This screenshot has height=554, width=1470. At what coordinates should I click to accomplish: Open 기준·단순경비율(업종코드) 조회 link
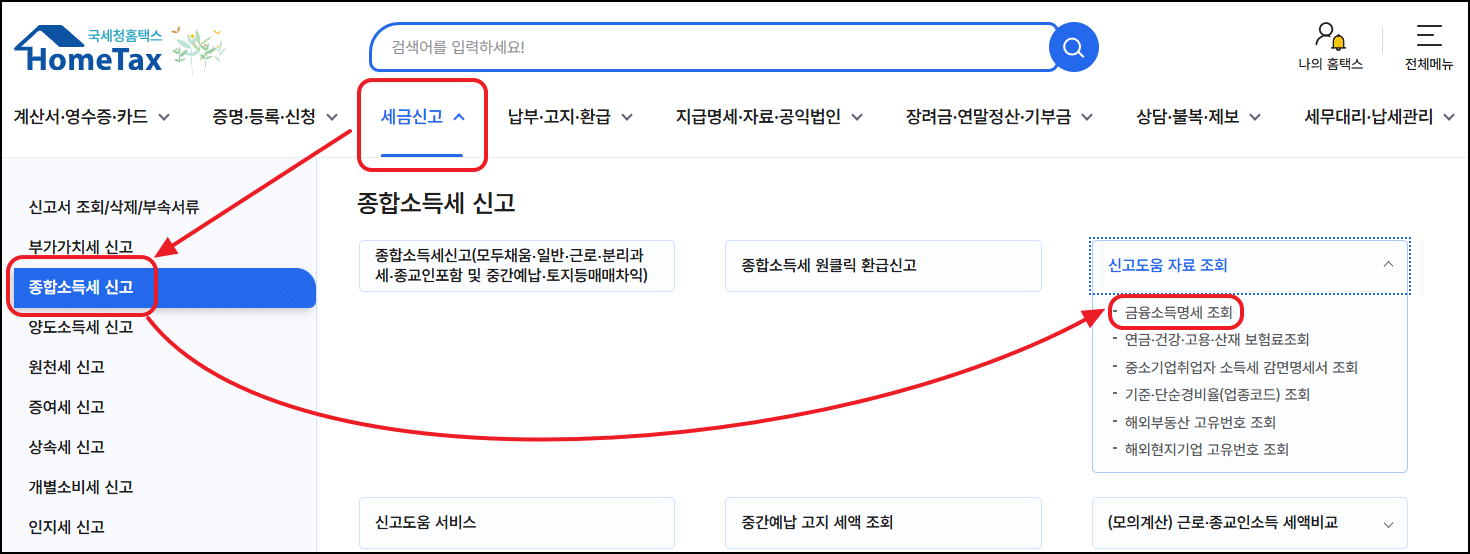point(1217,394)
